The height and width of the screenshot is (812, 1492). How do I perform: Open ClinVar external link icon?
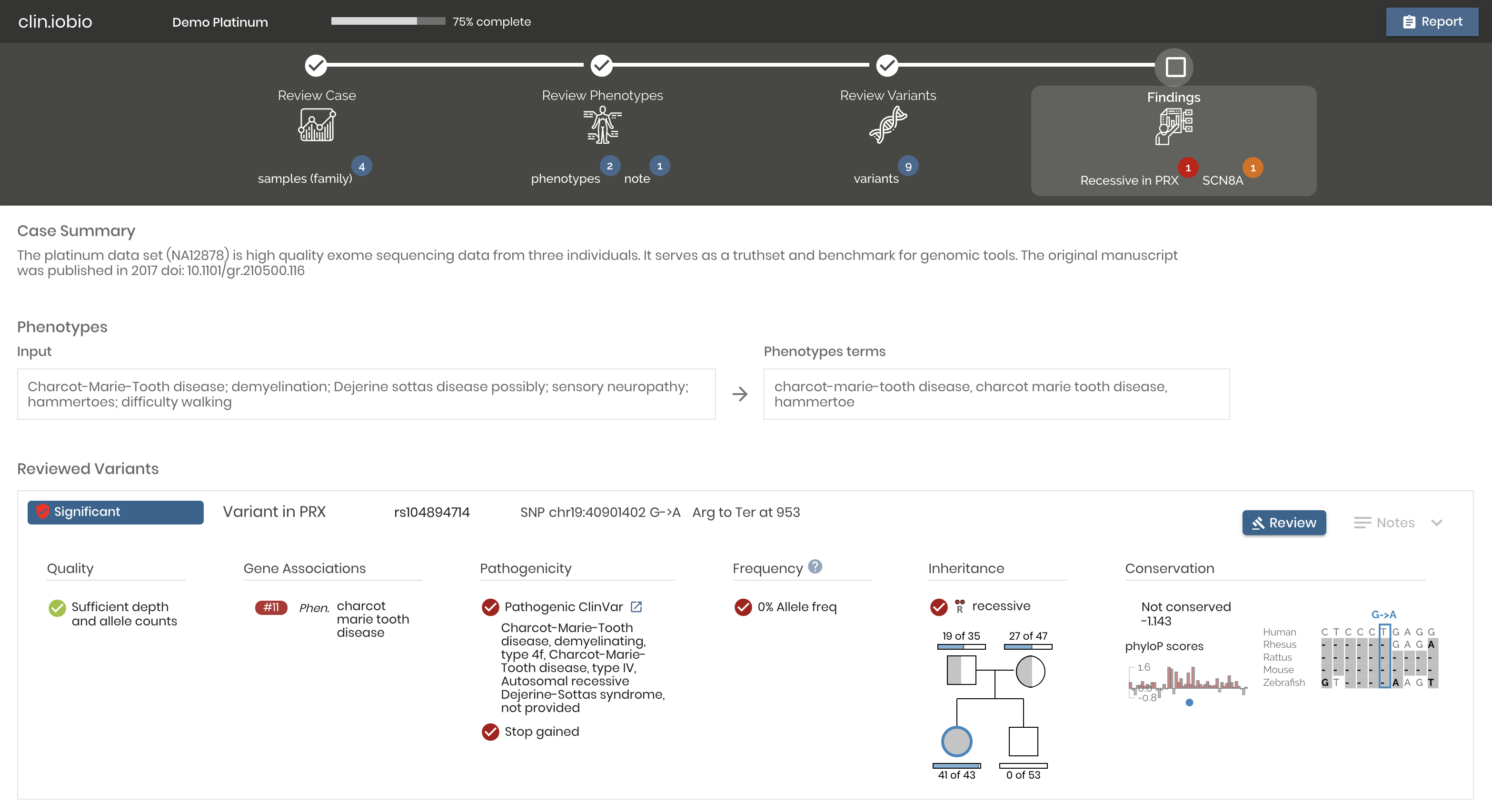click(x=636, y=606)
